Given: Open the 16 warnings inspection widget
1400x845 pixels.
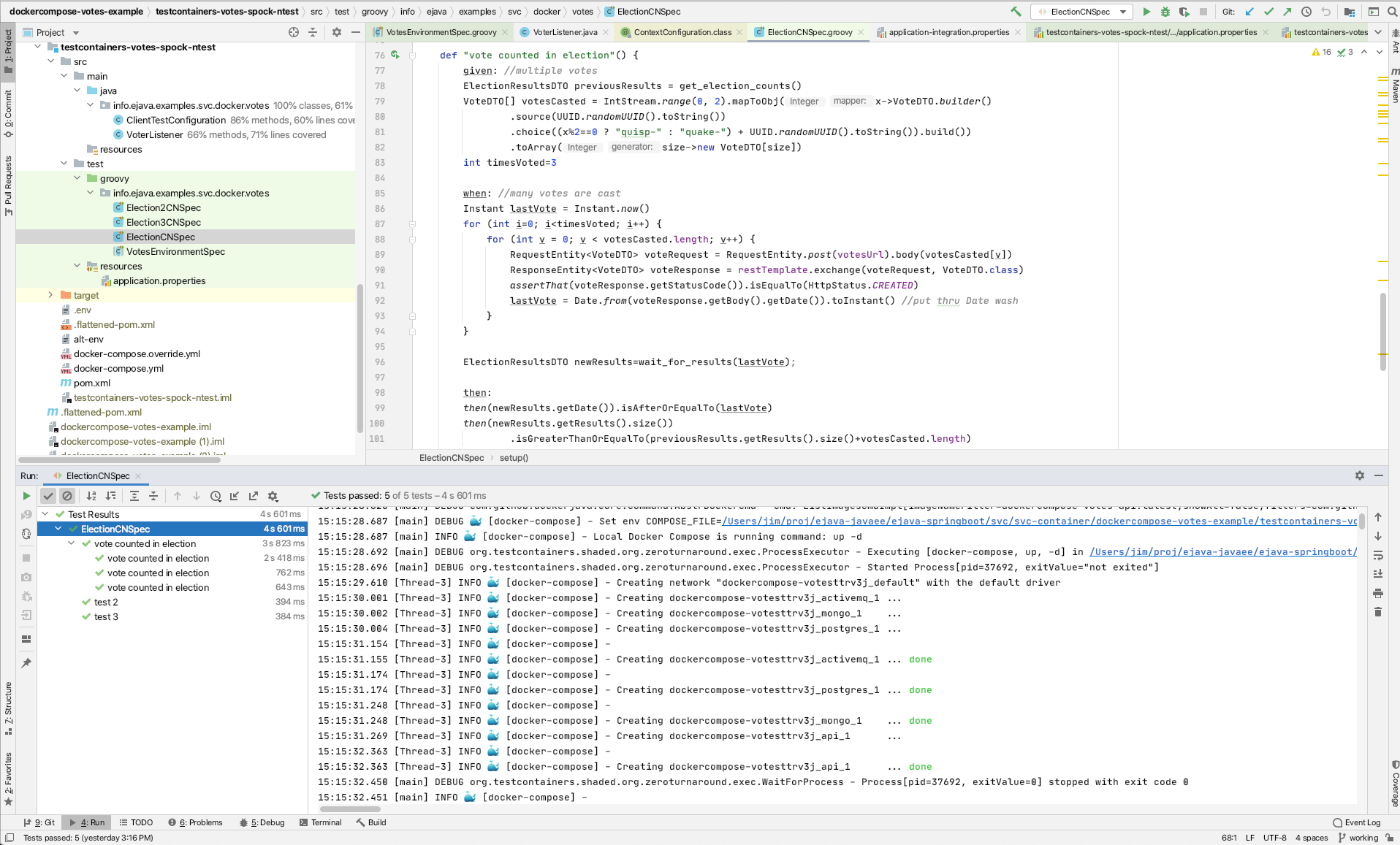Looking at the screenshot, I should tap(1322, 52).
